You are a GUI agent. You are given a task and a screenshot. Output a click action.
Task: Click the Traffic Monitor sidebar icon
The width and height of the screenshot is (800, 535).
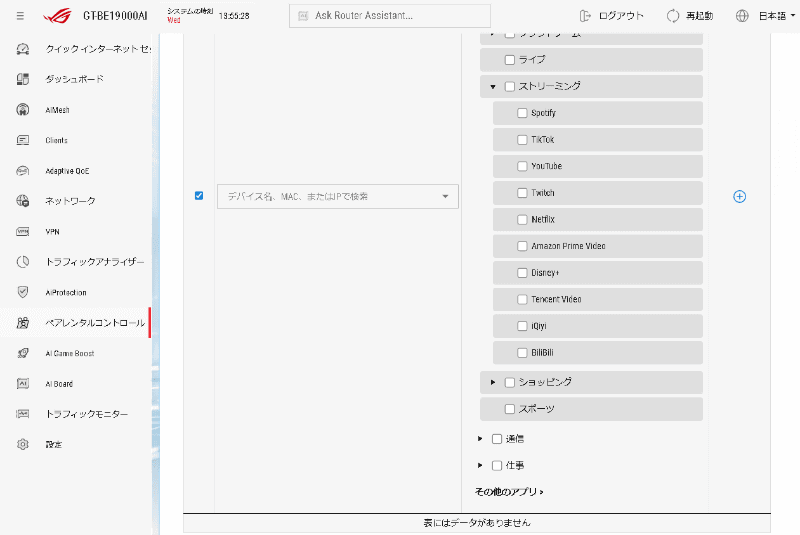[x=22, y=414]
